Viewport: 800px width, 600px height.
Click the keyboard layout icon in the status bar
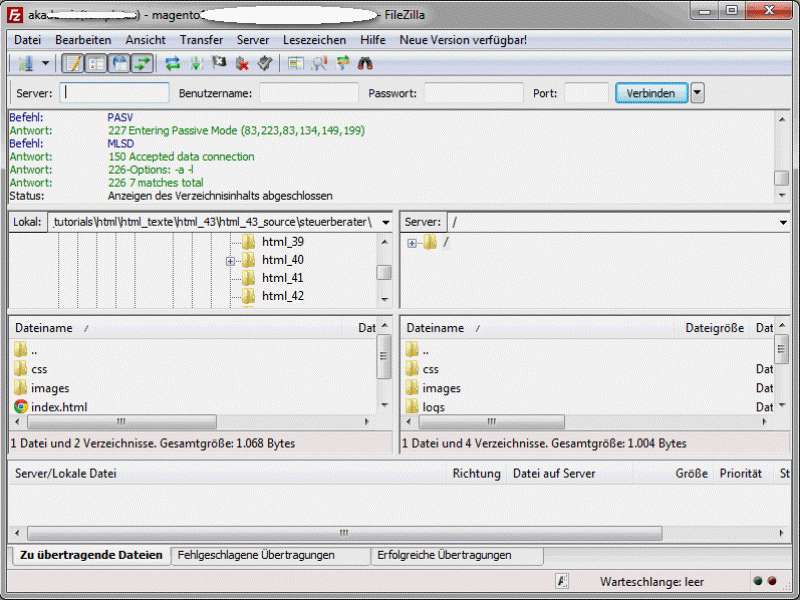[562, 581]
